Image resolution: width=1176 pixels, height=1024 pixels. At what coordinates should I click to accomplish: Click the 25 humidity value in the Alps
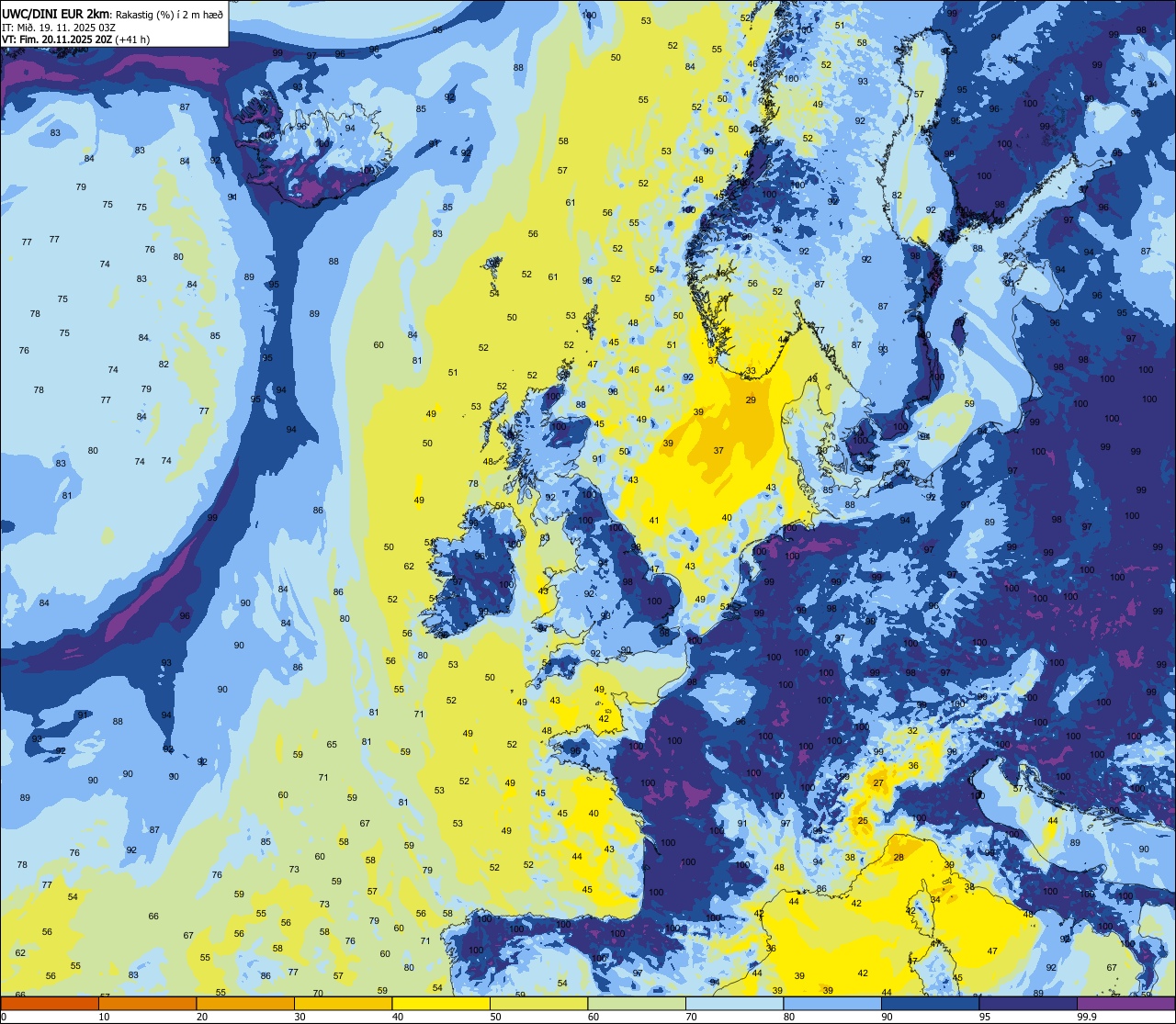click(863, 821)
